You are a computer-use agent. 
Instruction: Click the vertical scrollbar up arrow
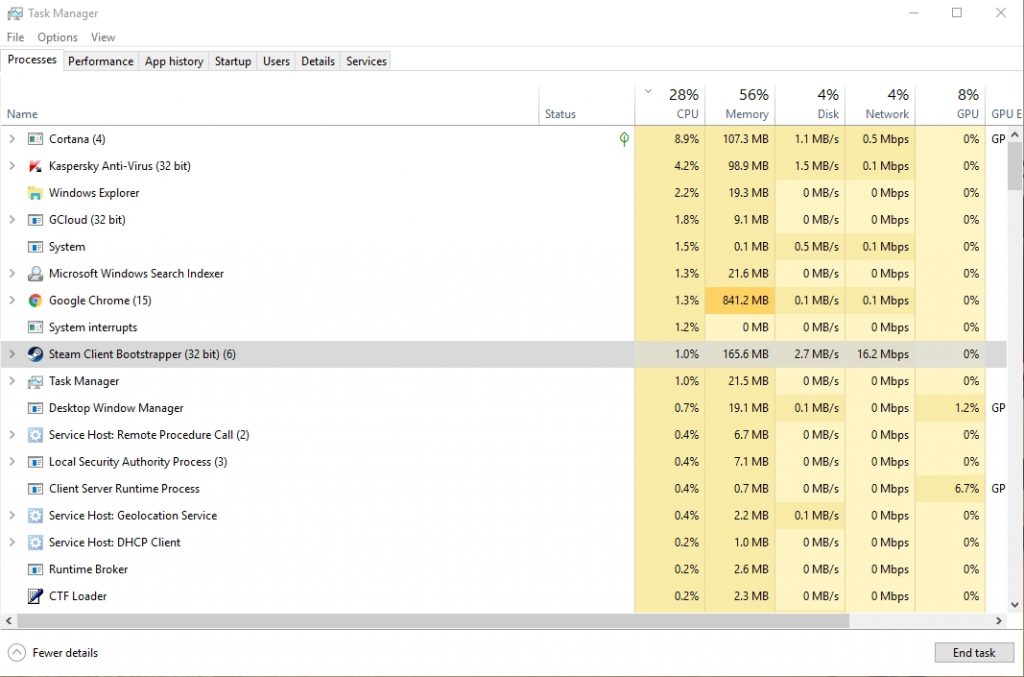click(x=1015, y=135)
